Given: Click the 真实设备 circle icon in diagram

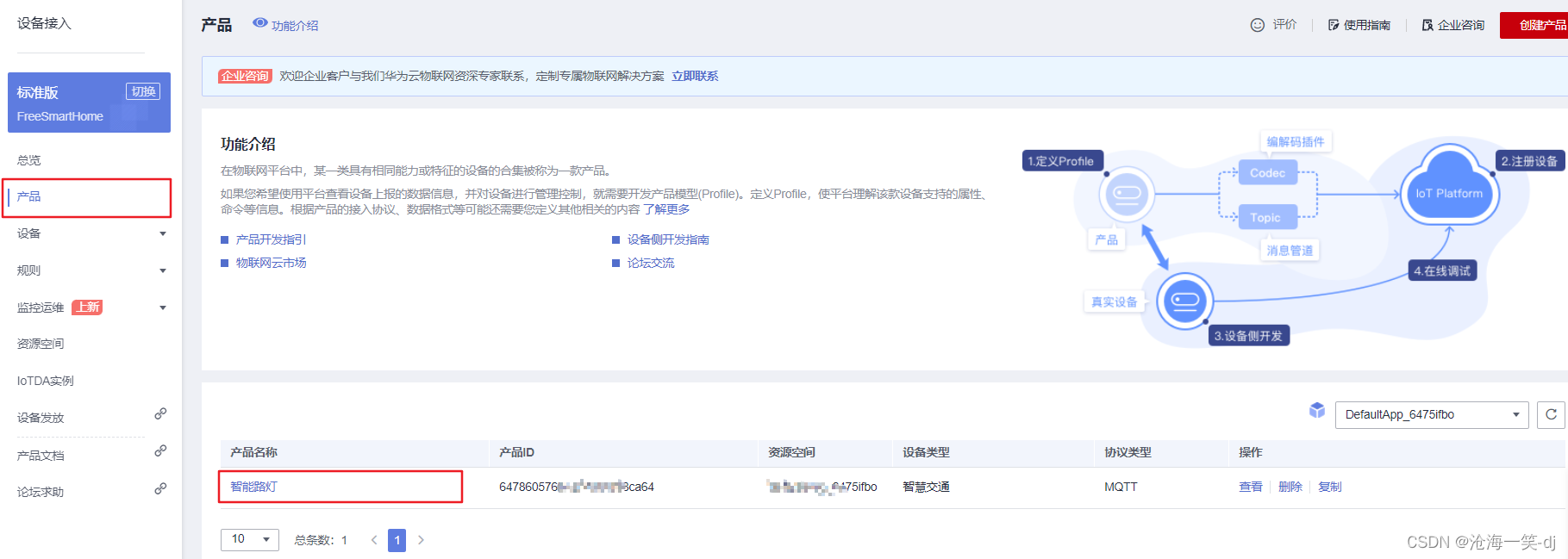Looking at the screenshot, I should click(x=1185, y=301).
